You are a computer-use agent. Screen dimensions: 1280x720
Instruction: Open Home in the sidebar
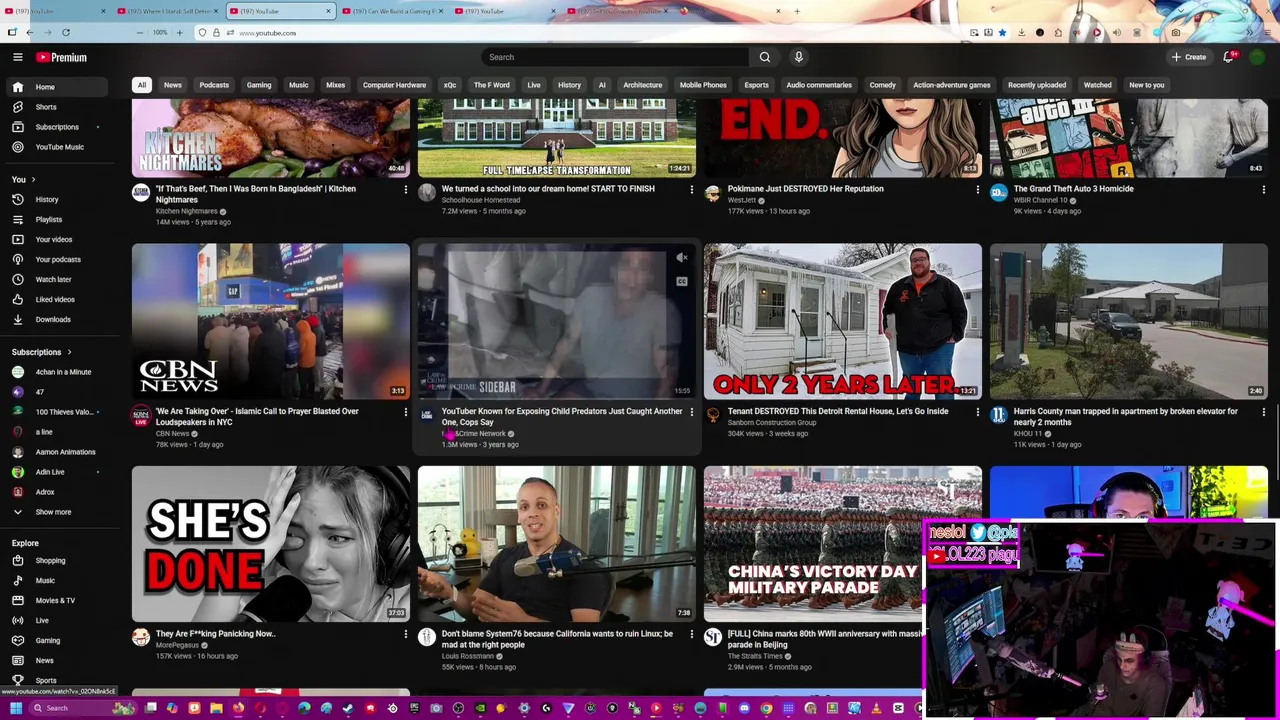[x=56, y=87]
